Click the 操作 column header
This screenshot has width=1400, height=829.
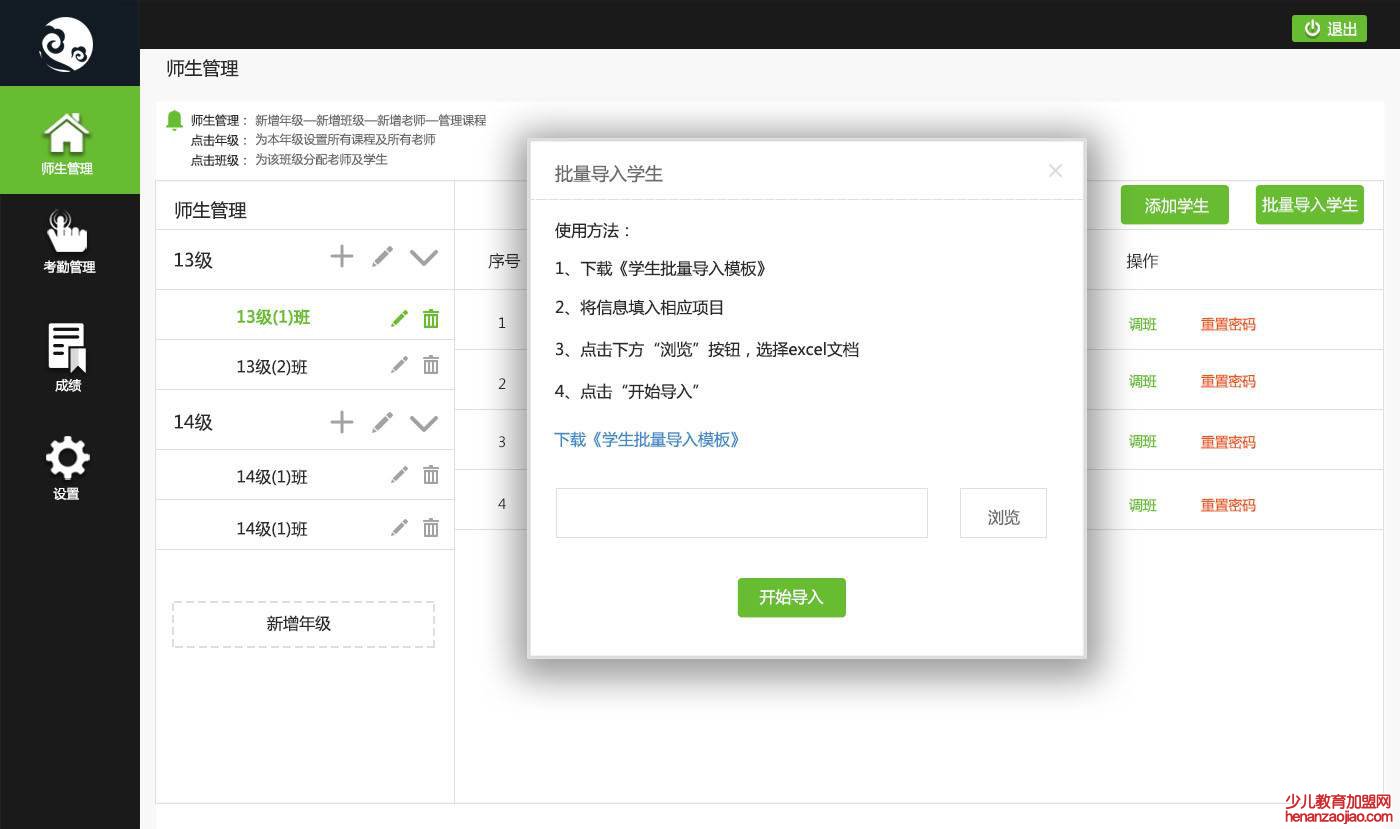(x=1142, y=260)
